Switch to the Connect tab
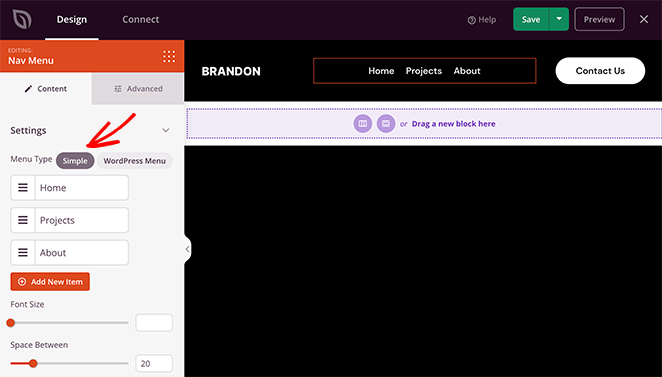This screenshot has width=662, height=377. pyautogui.click(x=141, y=19)
